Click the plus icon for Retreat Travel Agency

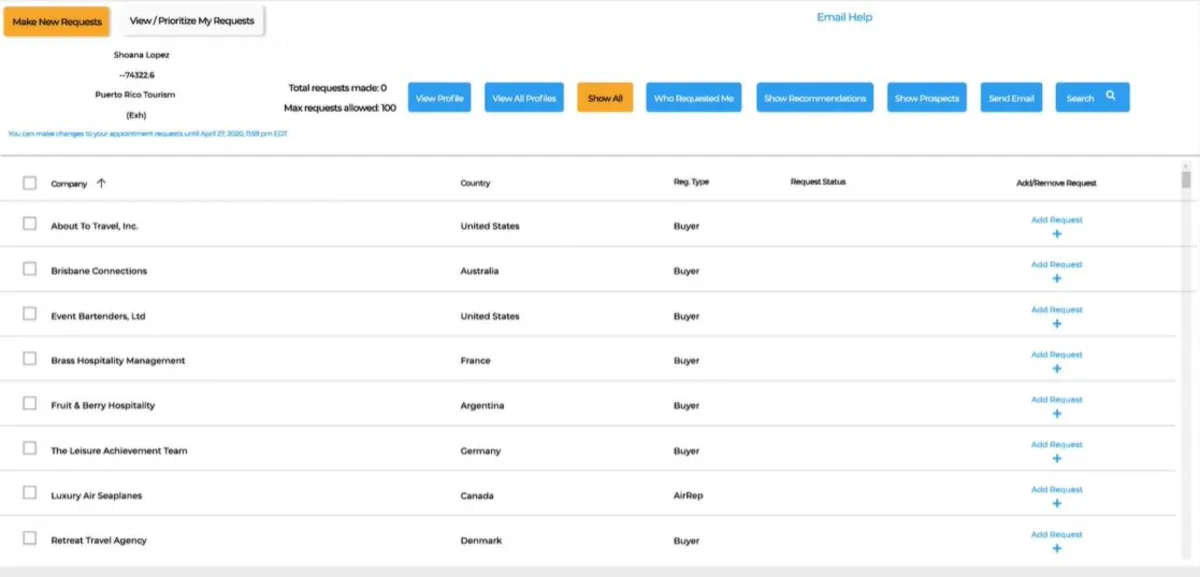click(1057, 549)
